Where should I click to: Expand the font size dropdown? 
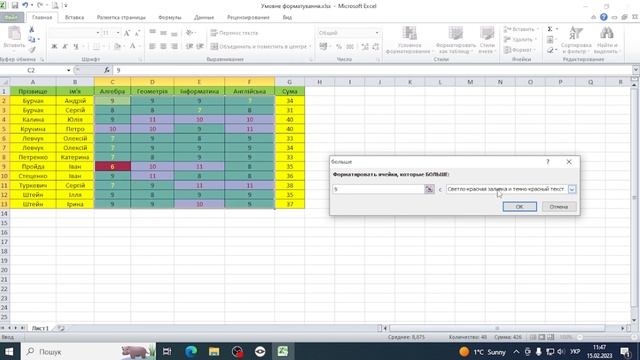pyautogui.click(x=118, y=33)
